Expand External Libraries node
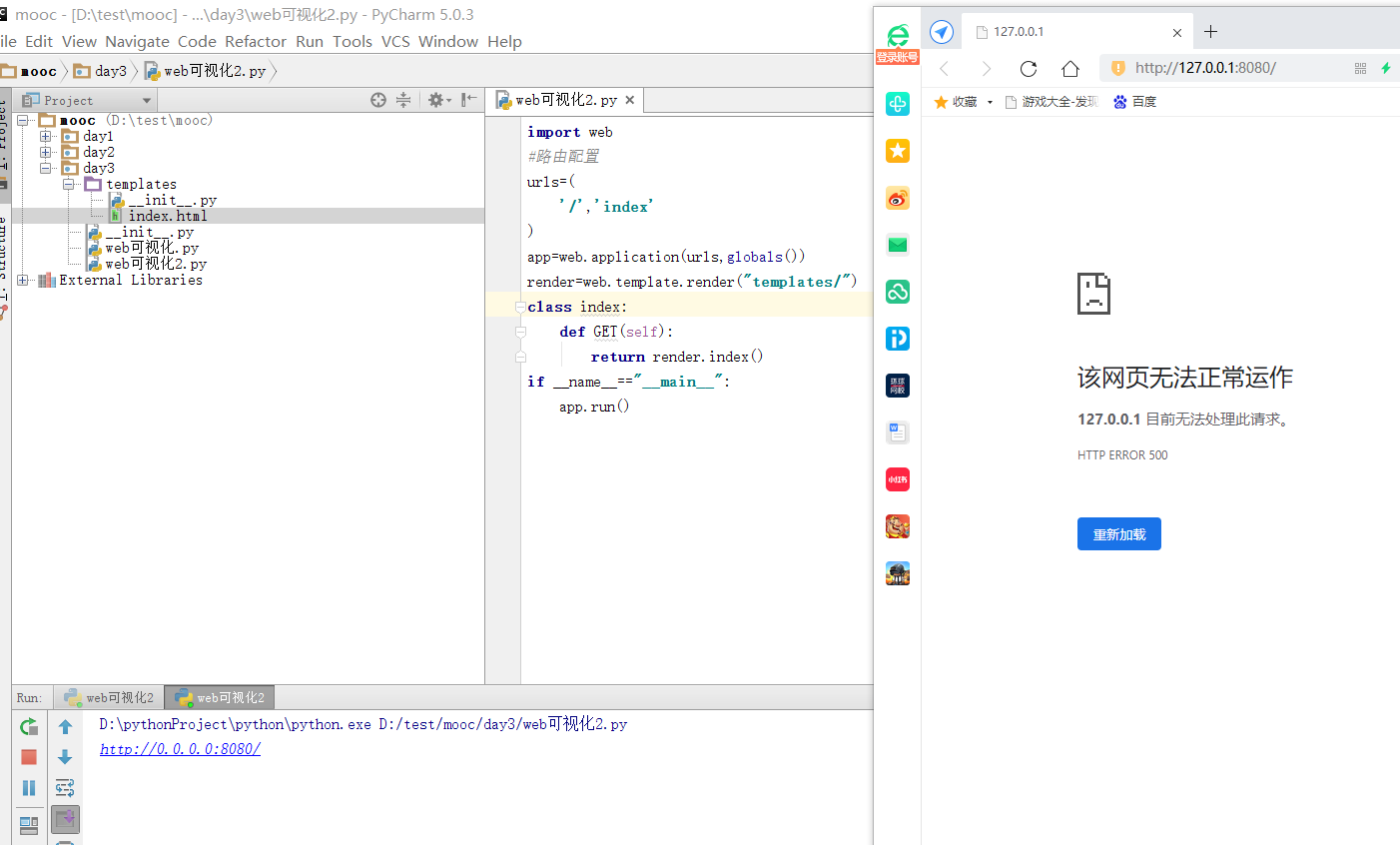The image size is (1400, 845). tap(23, 280)
